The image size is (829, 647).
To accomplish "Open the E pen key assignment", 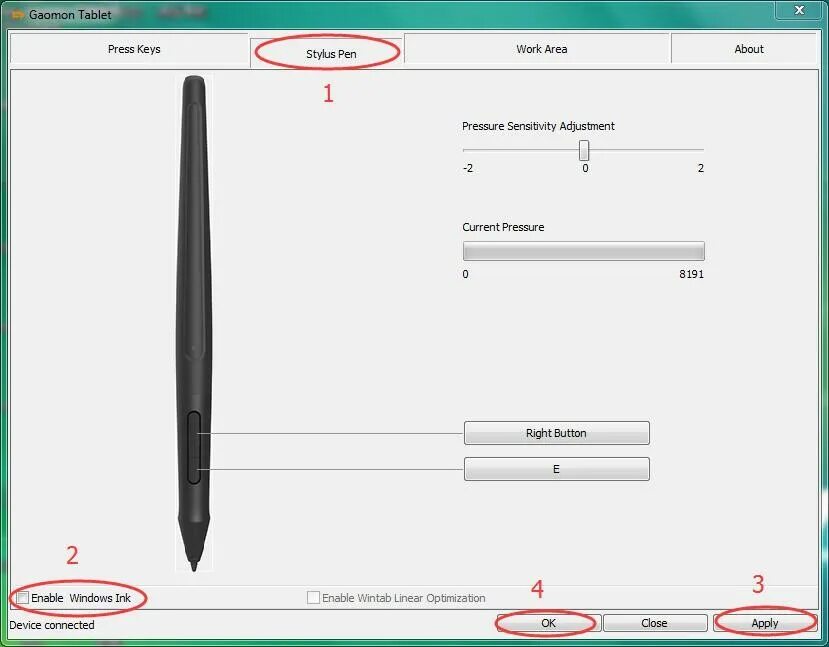I will pyautogui.click(x=557, y=469).
